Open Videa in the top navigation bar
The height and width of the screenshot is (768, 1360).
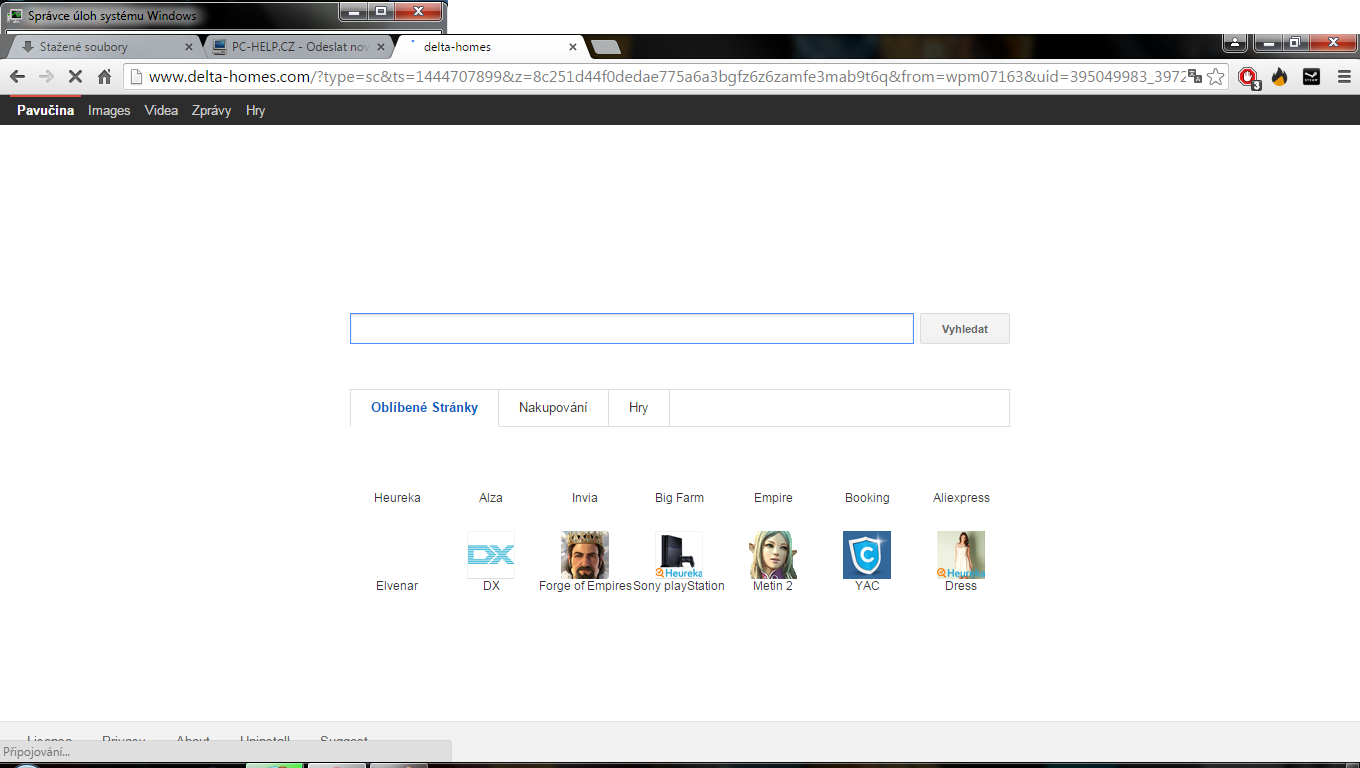[x=161, y=111]
